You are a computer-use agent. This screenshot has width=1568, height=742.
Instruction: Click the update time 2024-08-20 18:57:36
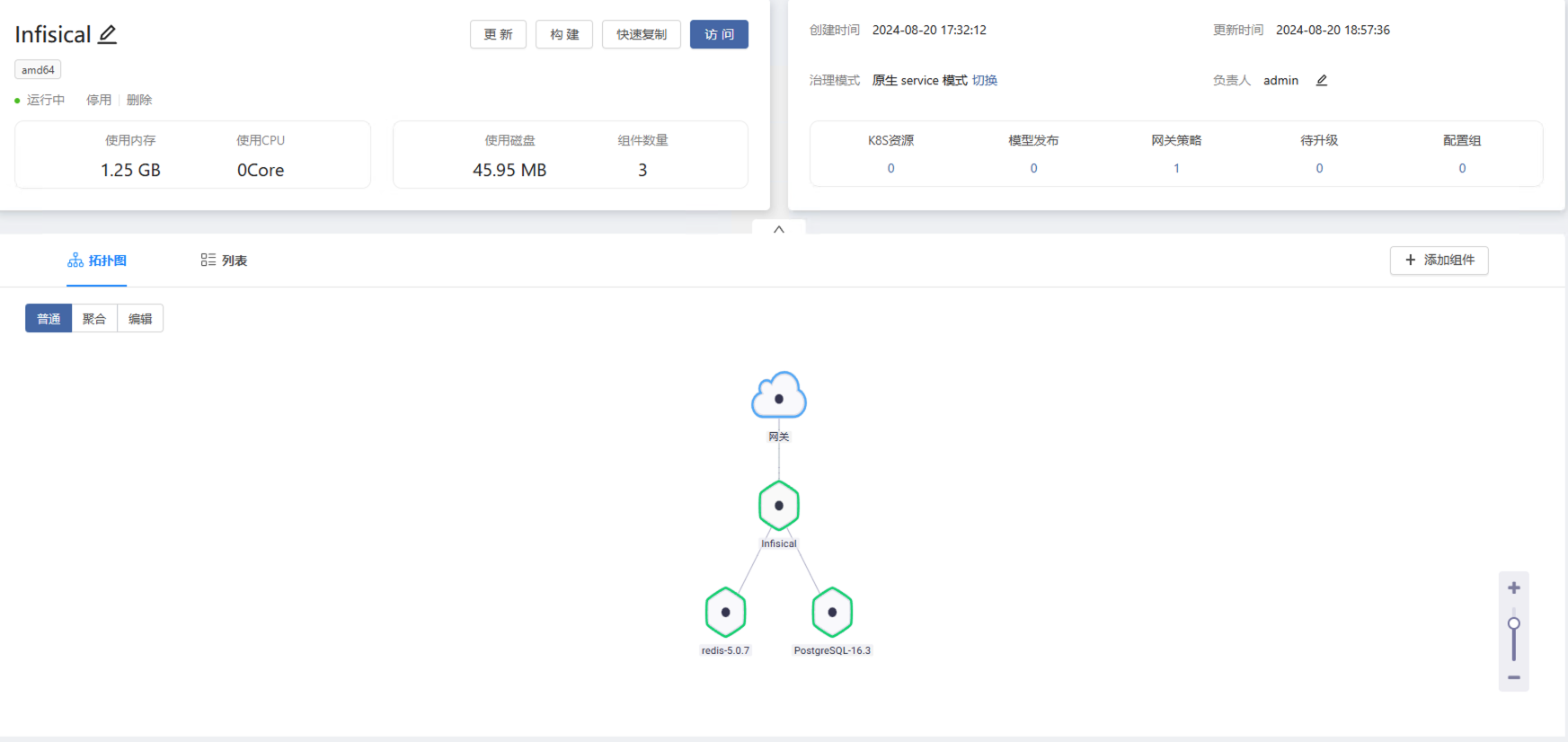[x=1333, y=30]
